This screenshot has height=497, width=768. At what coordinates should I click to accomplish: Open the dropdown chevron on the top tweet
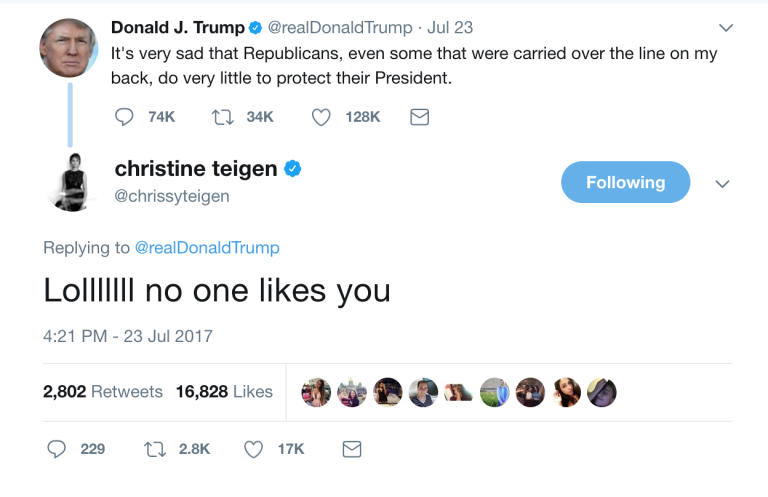point(726,27)
